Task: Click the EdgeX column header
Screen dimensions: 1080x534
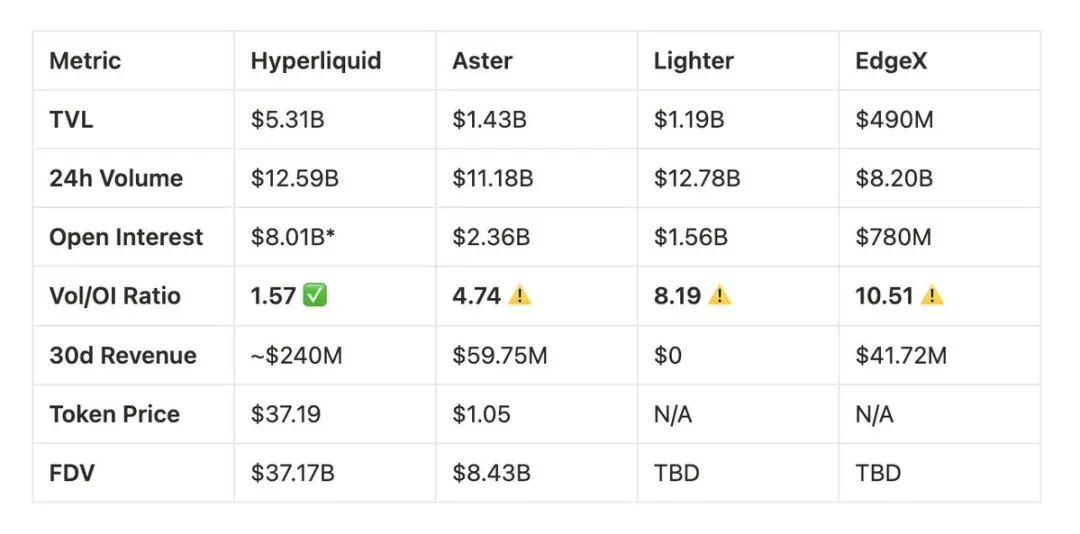Action: point(891,61)
